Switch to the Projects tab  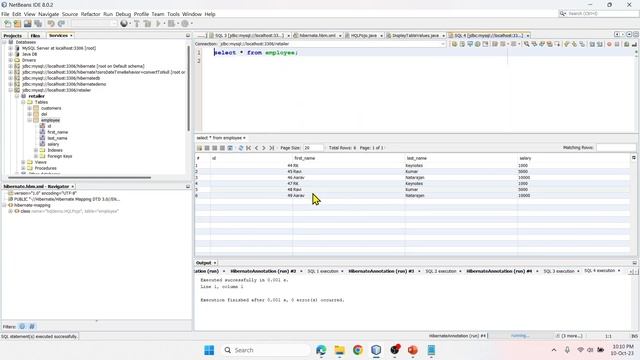point(13,36)
